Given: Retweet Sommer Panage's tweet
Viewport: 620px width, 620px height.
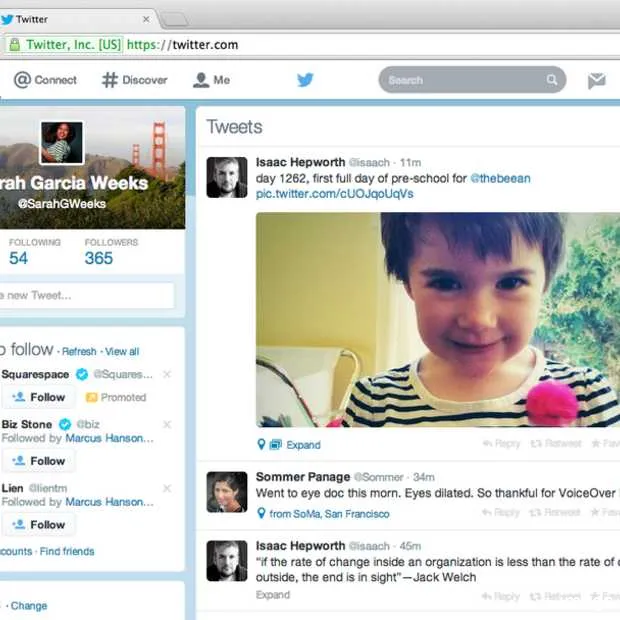Looking at the screenshot, I should (555, 513).
